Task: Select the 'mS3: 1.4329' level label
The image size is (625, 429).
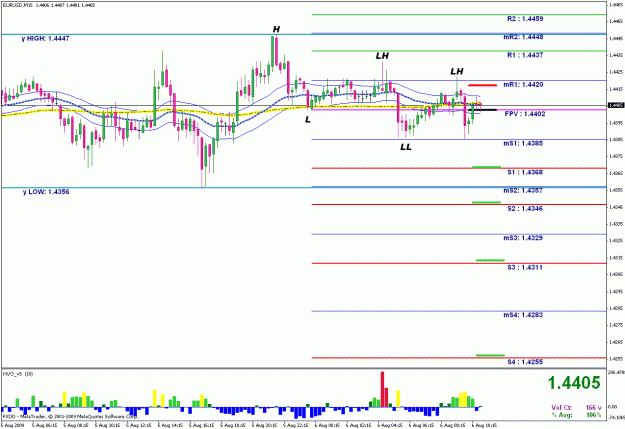Action: pyautogui.click(x=523, y=238)
